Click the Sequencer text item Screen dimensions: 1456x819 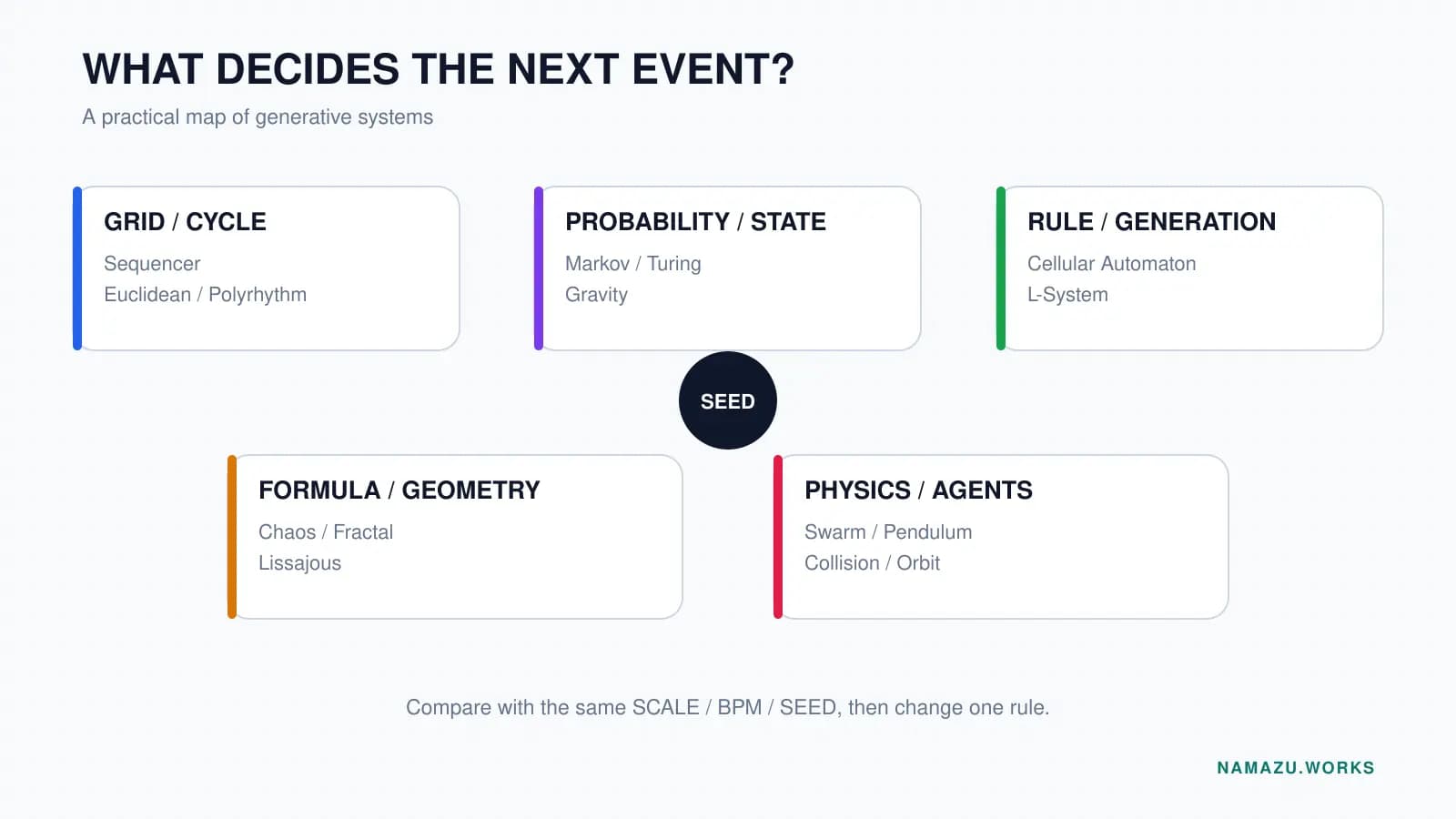click(152, 264)
